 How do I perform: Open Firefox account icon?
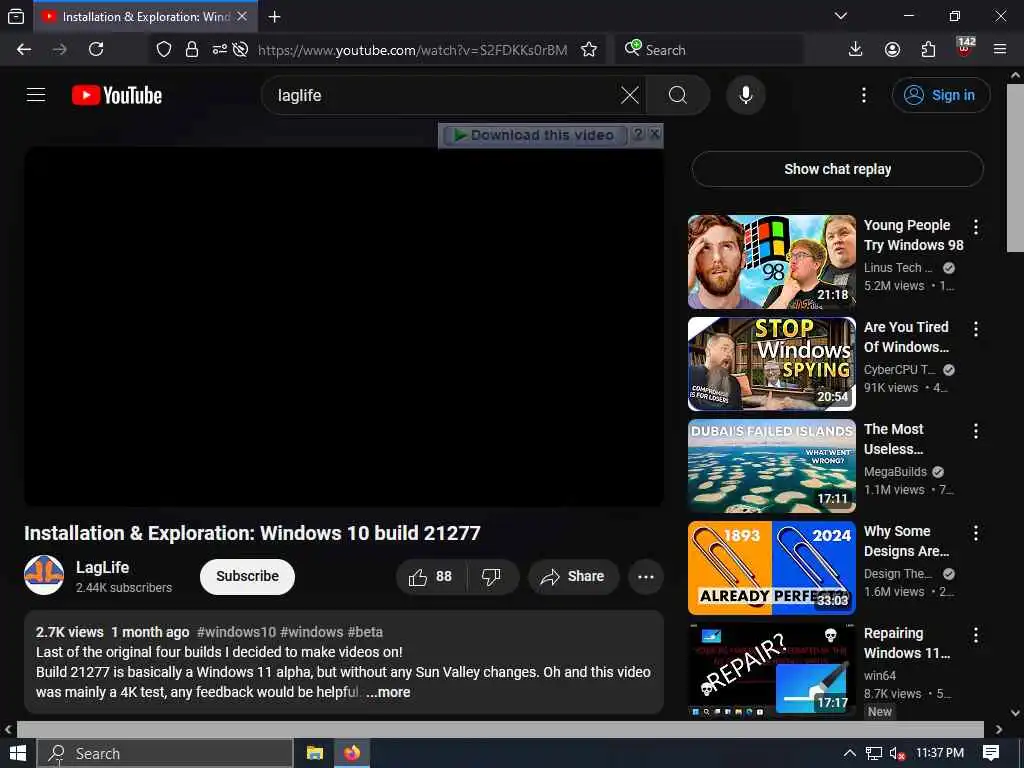(x=892, y=50)
